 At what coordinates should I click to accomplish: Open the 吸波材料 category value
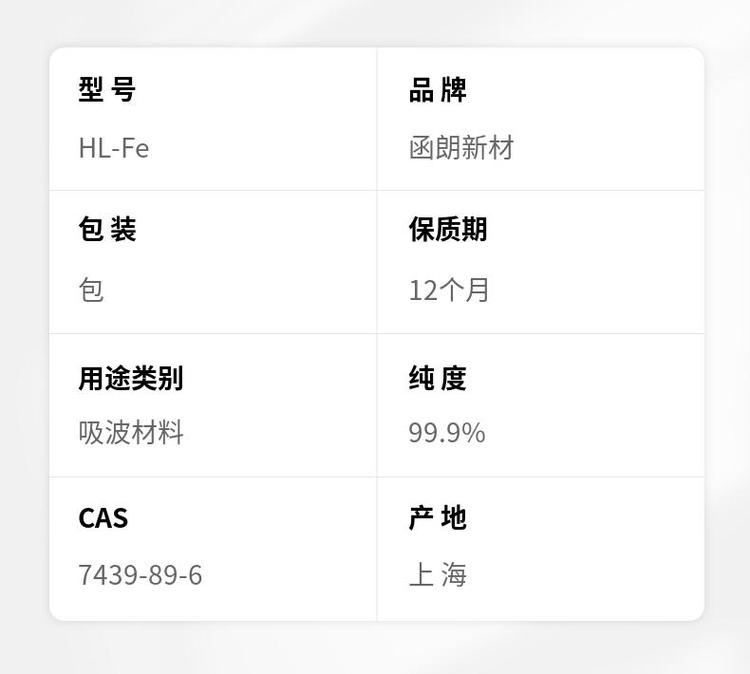tap(131, 433)
